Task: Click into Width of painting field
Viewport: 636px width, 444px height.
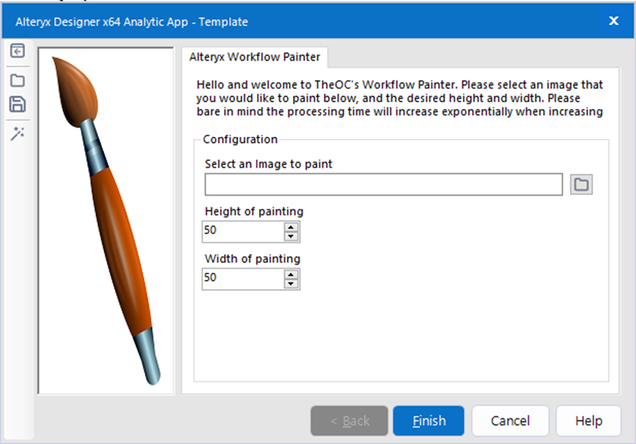Action: pos(242,278)
